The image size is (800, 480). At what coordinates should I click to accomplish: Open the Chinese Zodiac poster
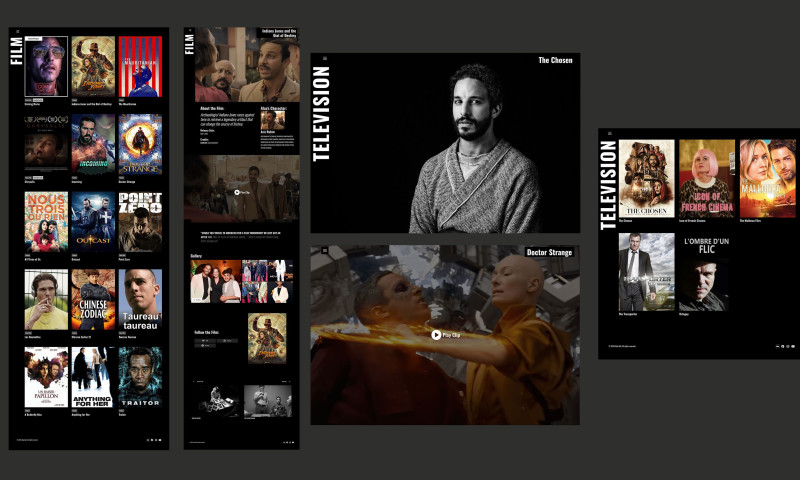(x=93, y=299)
